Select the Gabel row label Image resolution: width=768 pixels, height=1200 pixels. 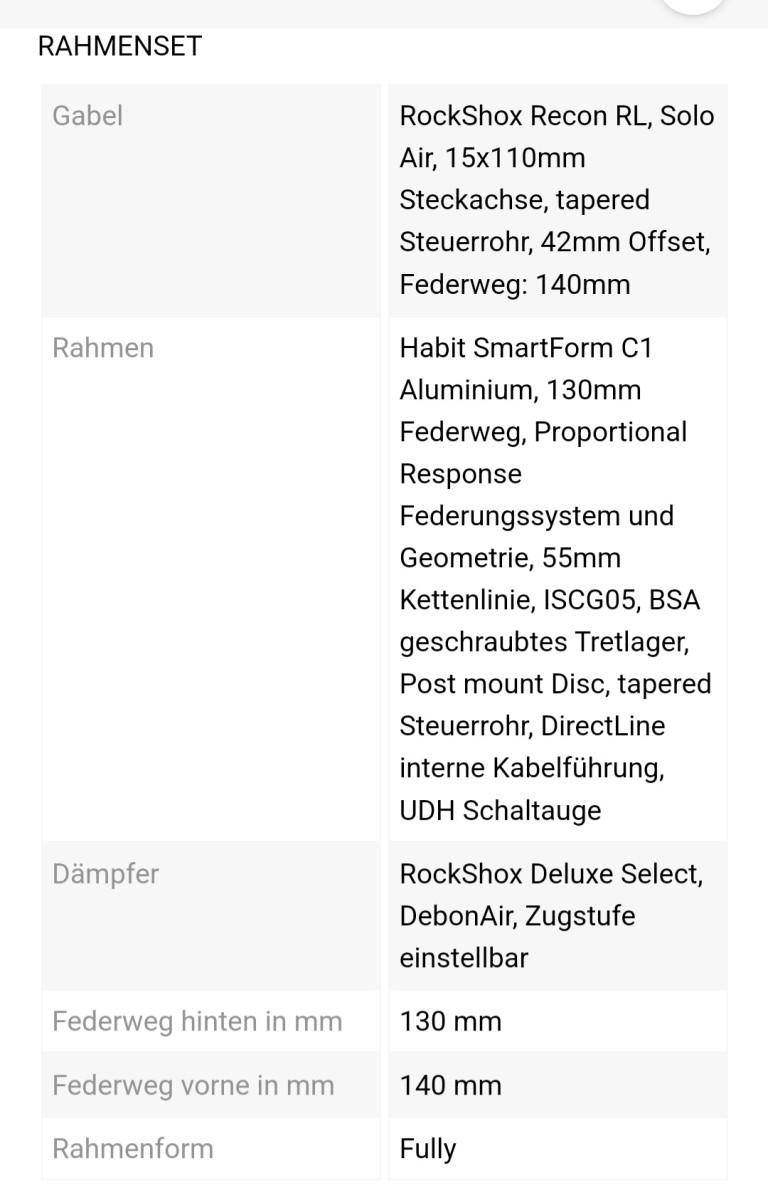(88, 116)
